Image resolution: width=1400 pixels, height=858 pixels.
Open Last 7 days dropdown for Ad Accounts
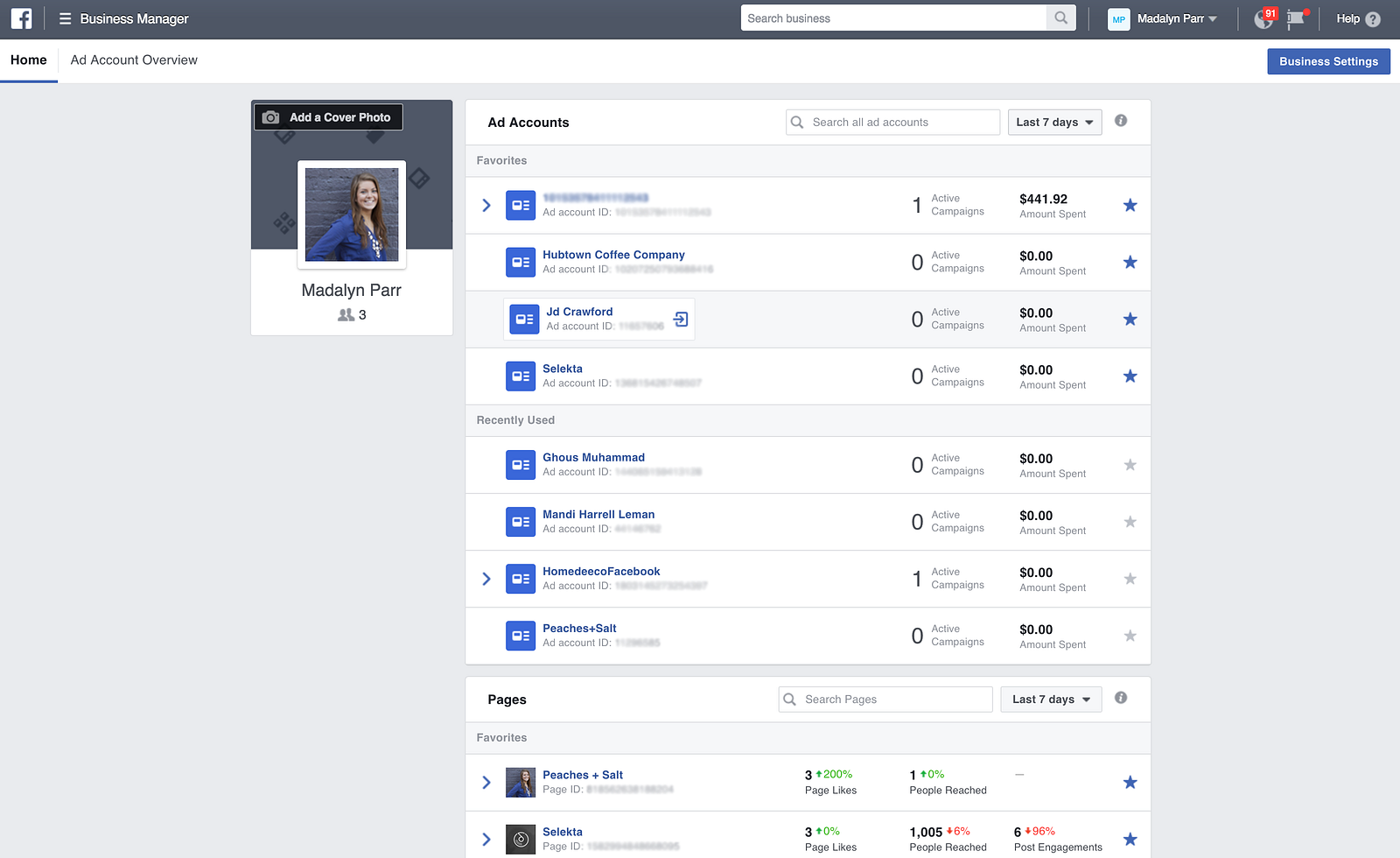[1054, 123]
